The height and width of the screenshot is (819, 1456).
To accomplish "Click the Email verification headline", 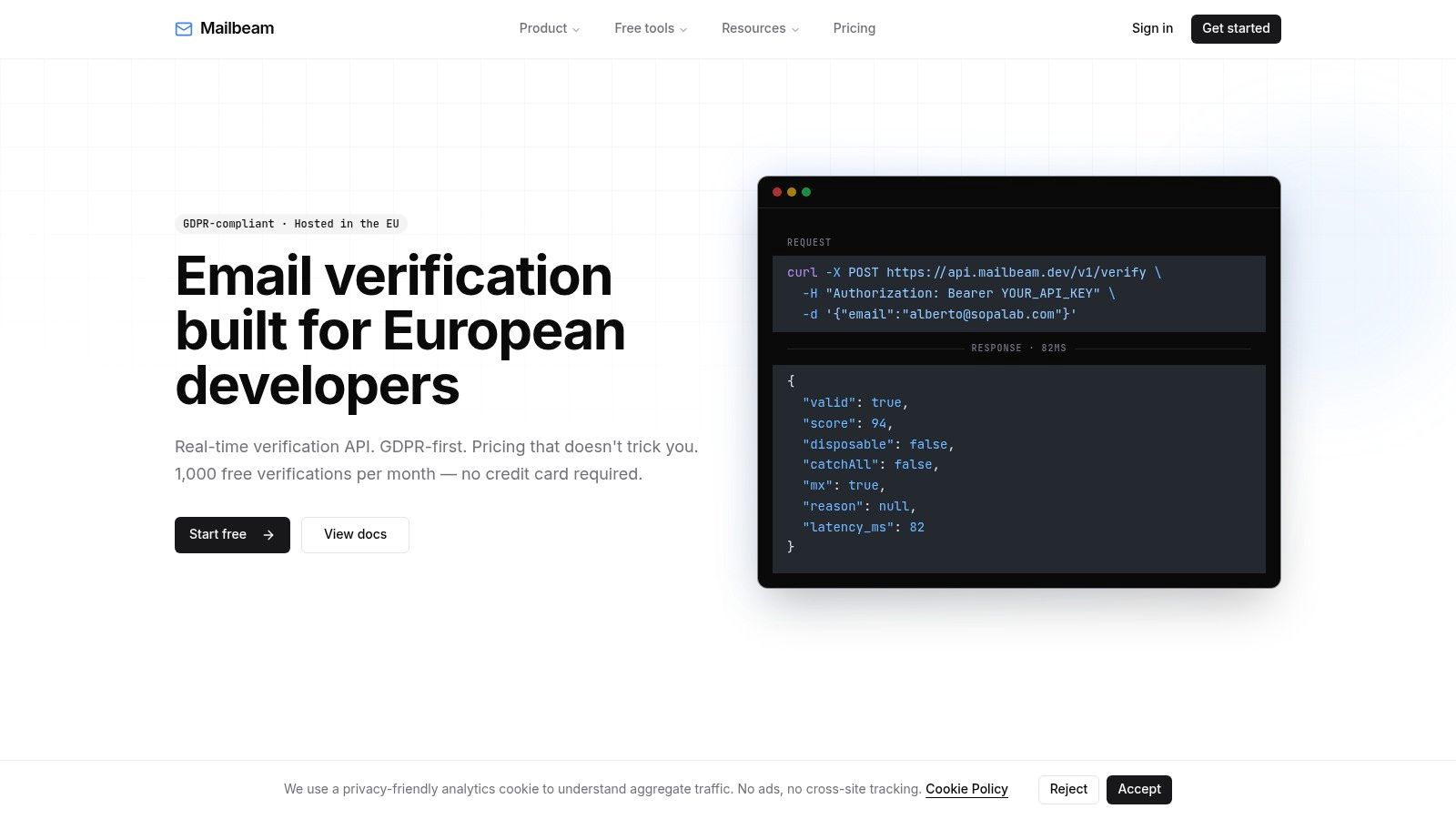I will (400, 330).
